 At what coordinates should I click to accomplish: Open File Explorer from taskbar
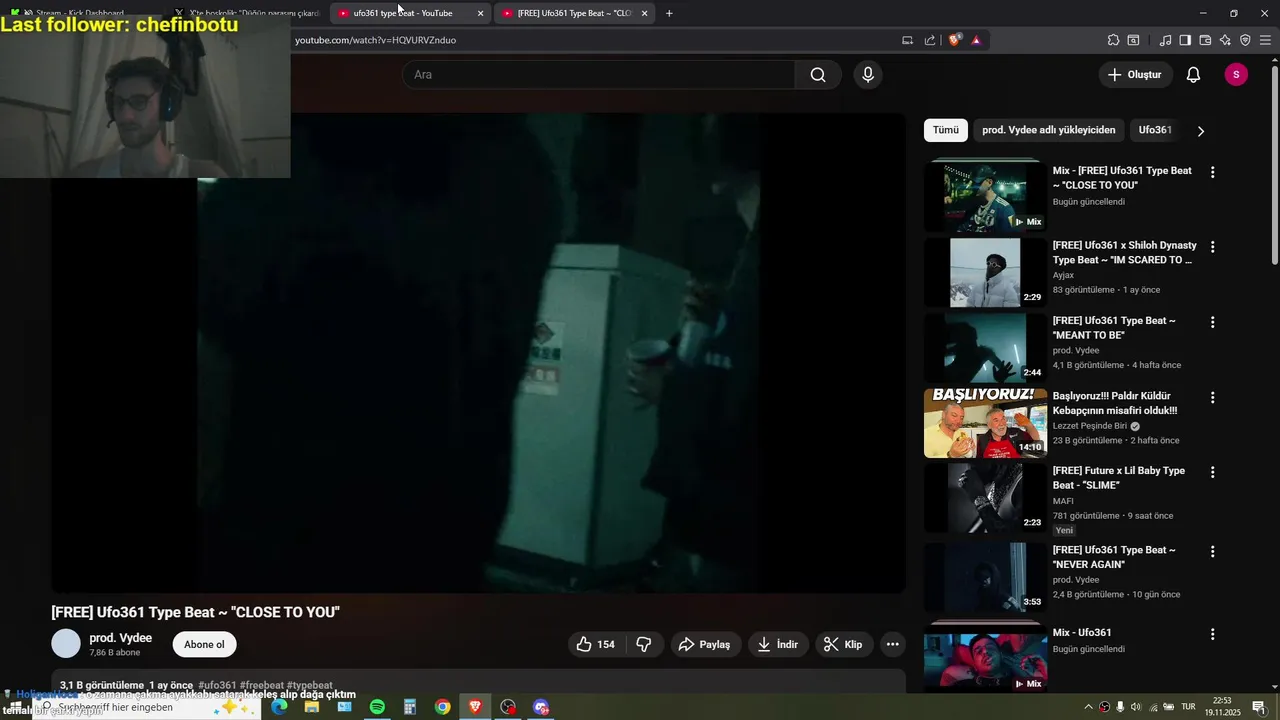click(x=312, y=707)
